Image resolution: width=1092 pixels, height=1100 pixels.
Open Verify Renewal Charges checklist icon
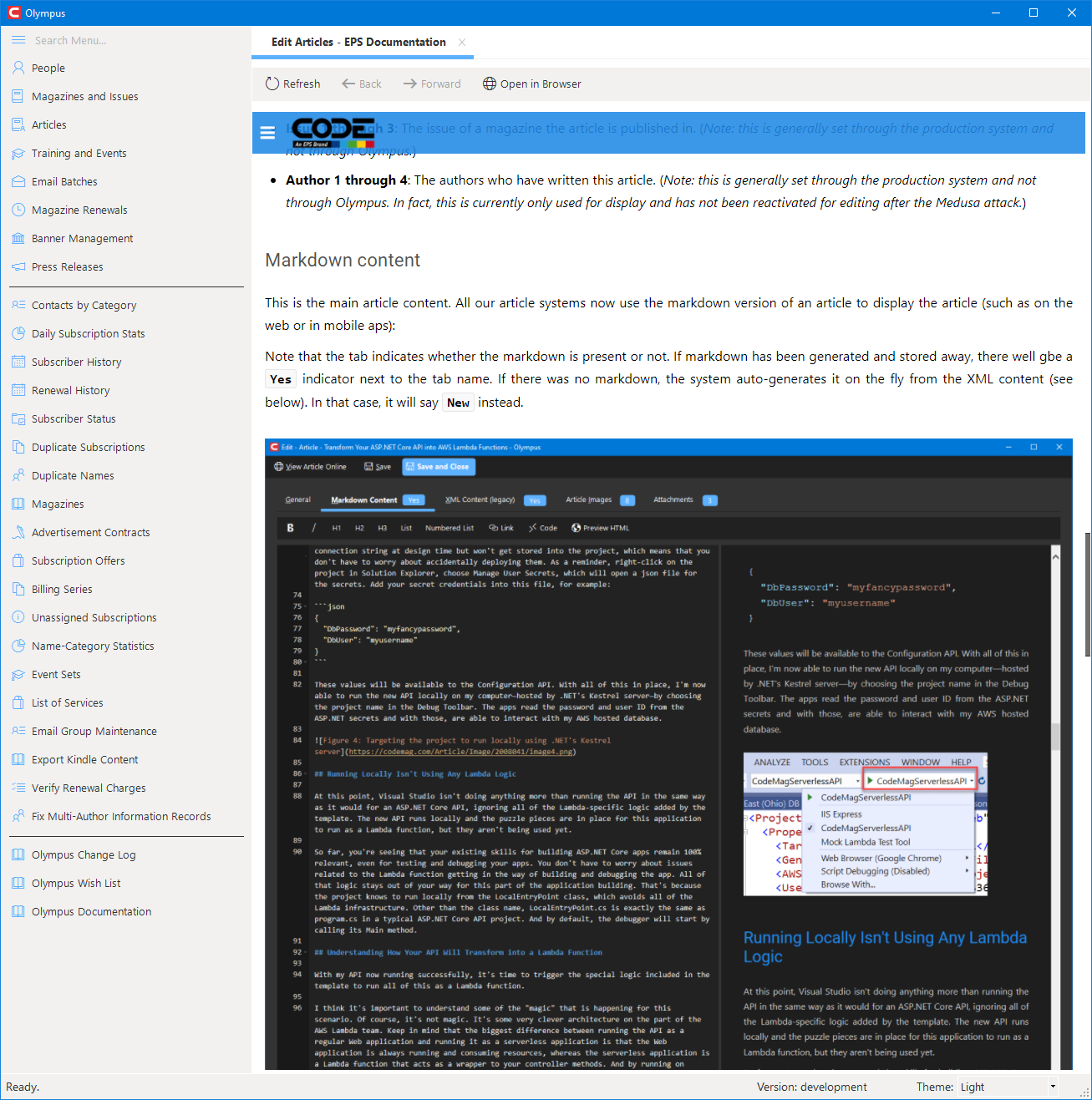tap(18, 788)
